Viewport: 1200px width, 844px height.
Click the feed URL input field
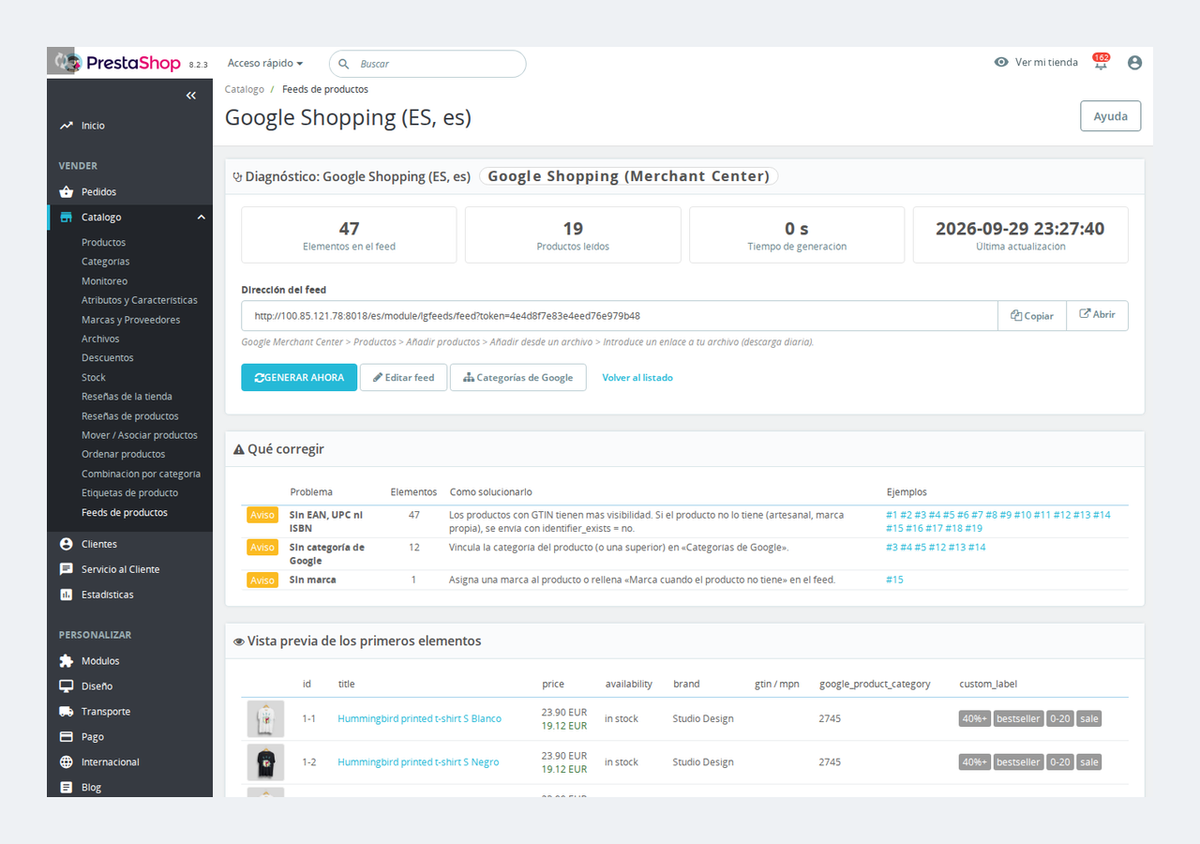[619, 316]
